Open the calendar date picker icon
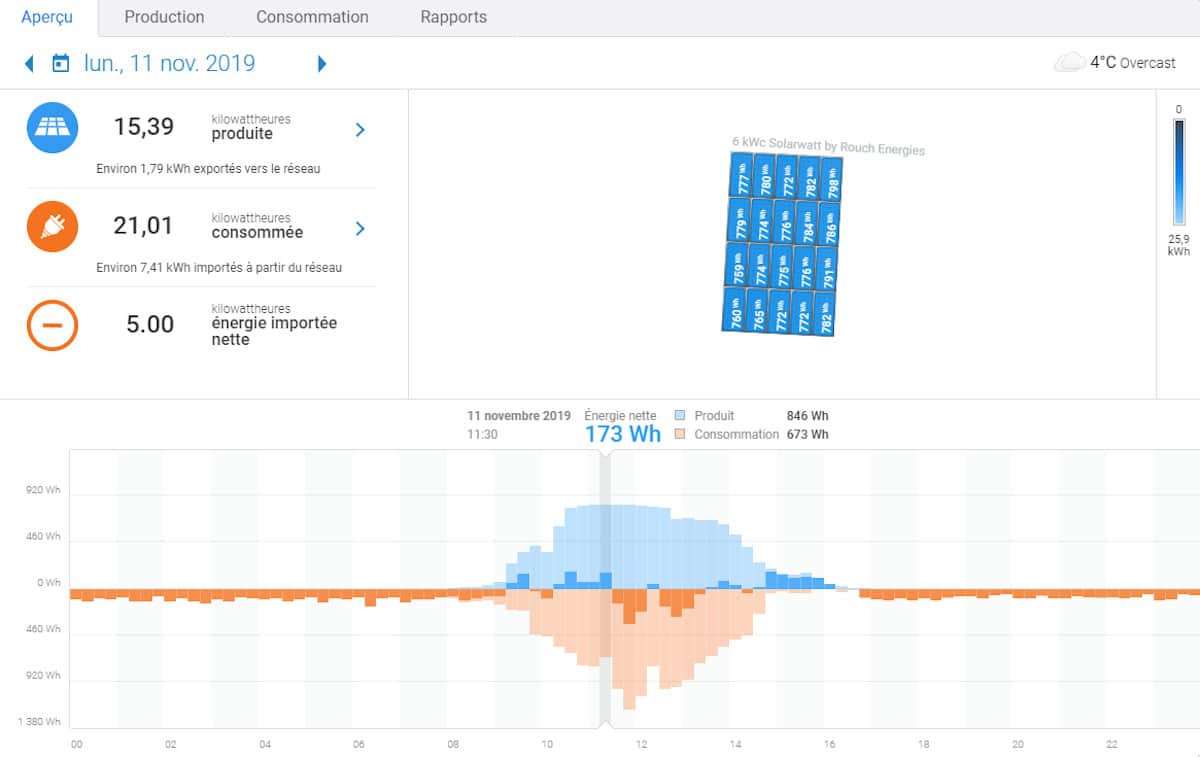Screen dimensions: 1200x757 (61, 64)
